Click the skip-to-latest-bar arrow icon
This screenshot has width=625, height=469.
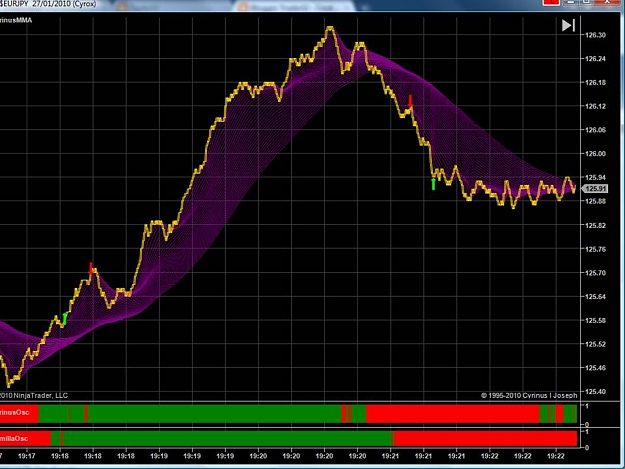[568, 26]
